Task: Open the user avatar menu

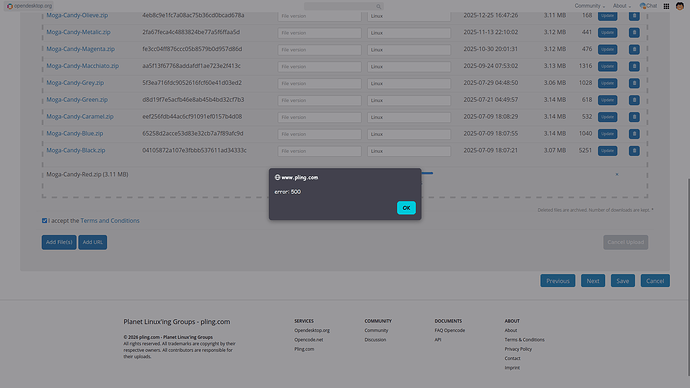Action: click(x=680, y=6)
